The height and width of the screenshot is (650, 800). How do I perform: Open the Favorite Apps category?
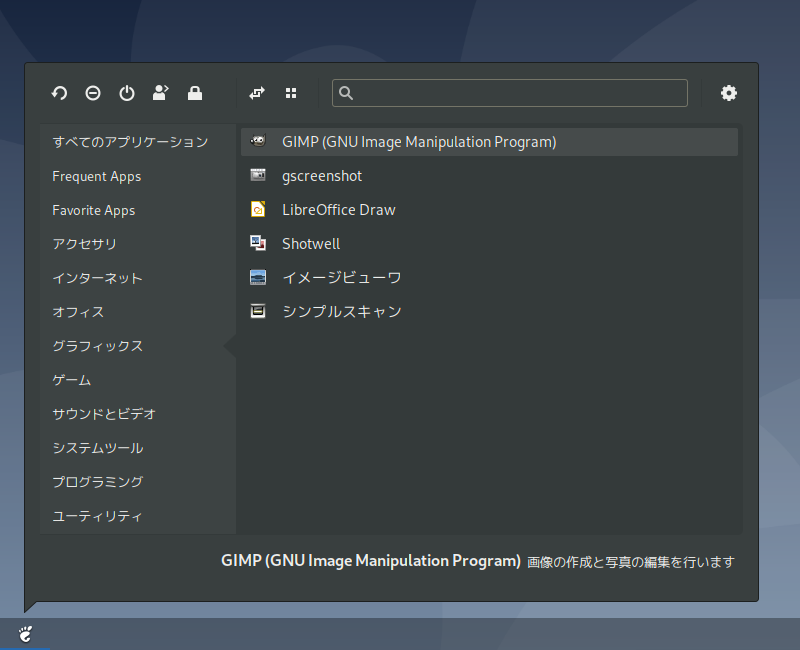(93, 210)
